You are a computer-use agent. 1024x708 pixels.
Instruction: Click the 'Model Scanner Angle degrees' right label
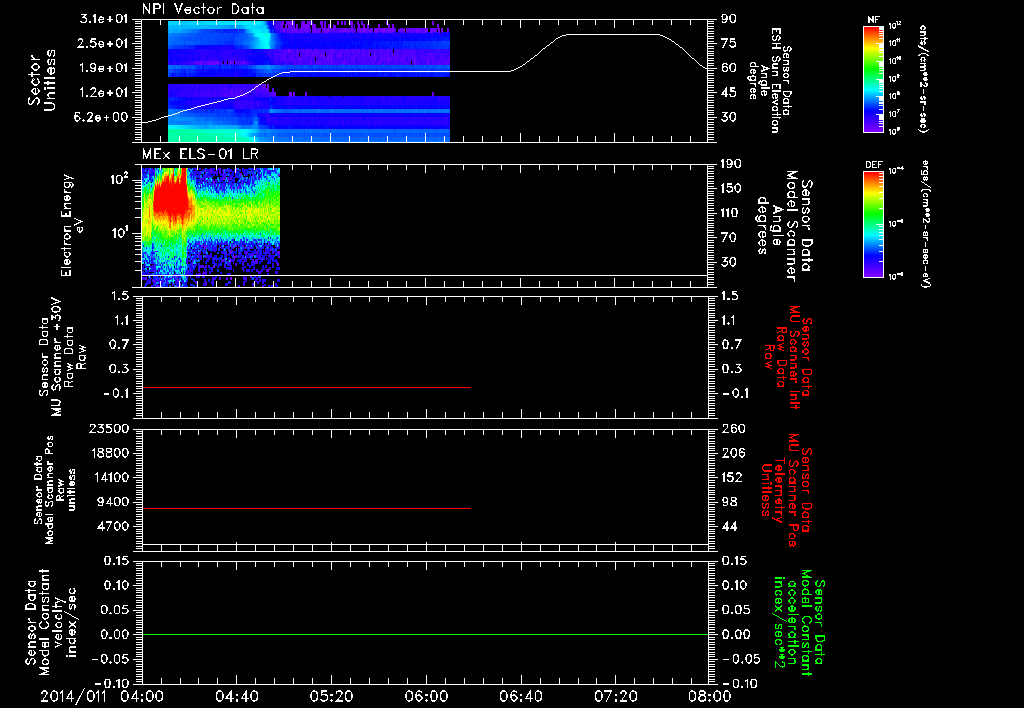(x=783, y=226)
